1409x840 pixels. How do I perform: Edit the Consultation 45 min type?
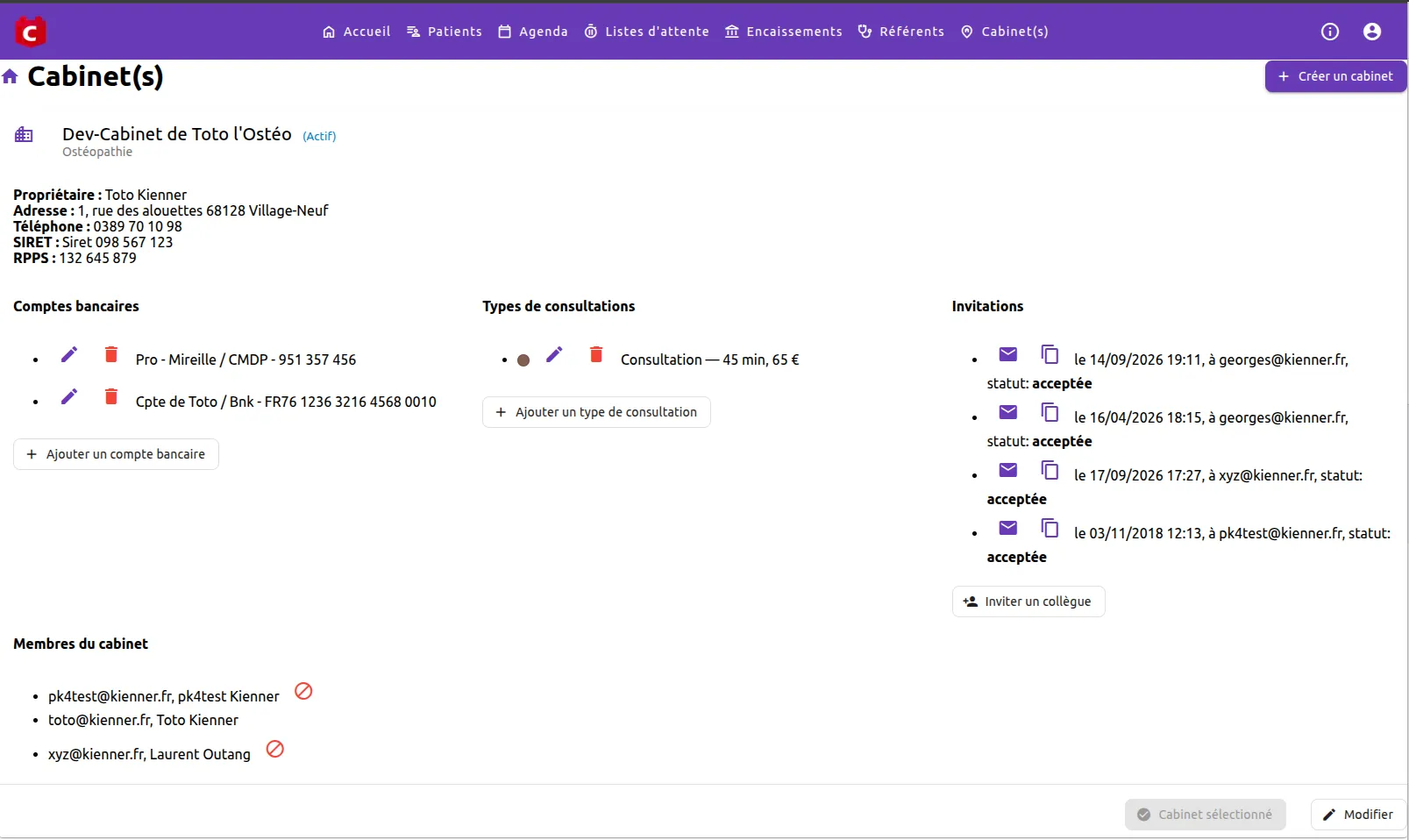(554, 354)
